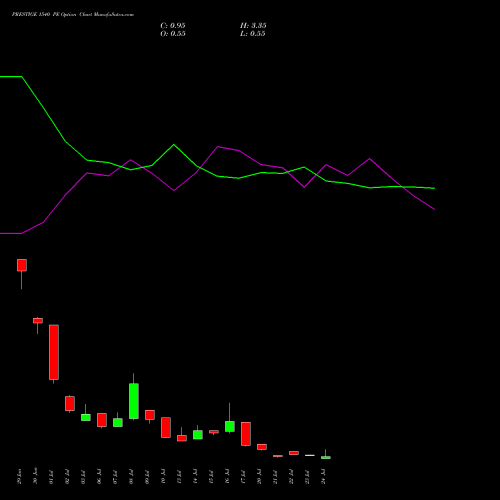Click the purple indicator line's highest peak
Screen dimensions: 500x500
(x=218, y=146)
